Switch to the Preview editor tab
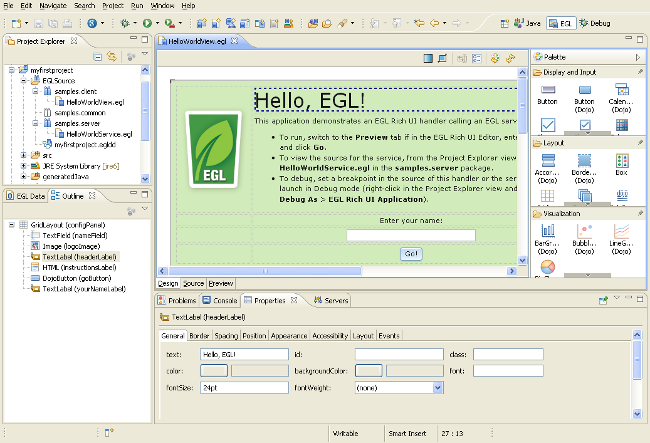 (221, 283)
